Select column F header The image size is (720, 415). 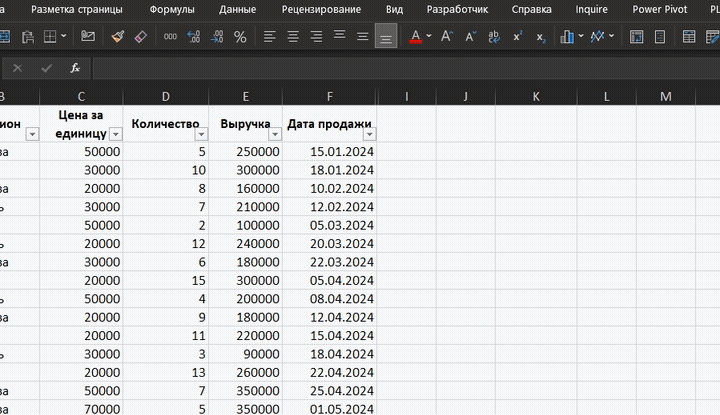[330, 96]
